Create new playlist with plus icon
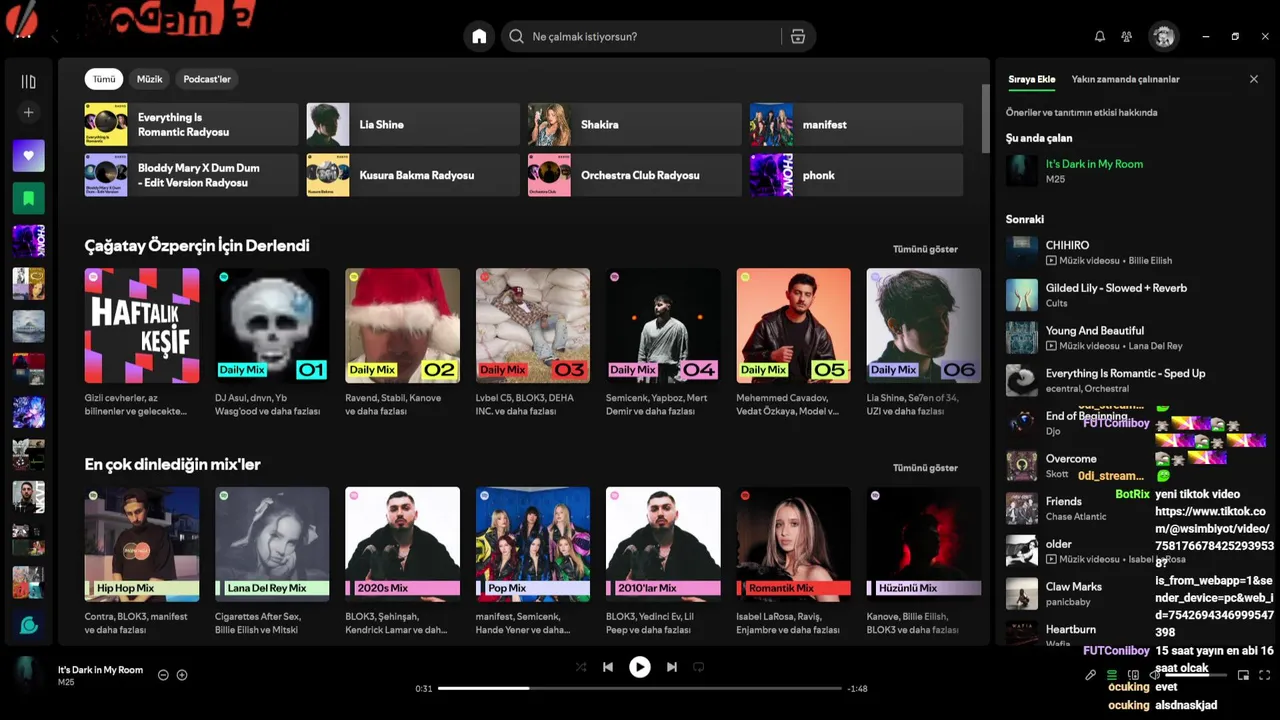The height and width of the screenshot is (720, 1280). coord(28,113)
